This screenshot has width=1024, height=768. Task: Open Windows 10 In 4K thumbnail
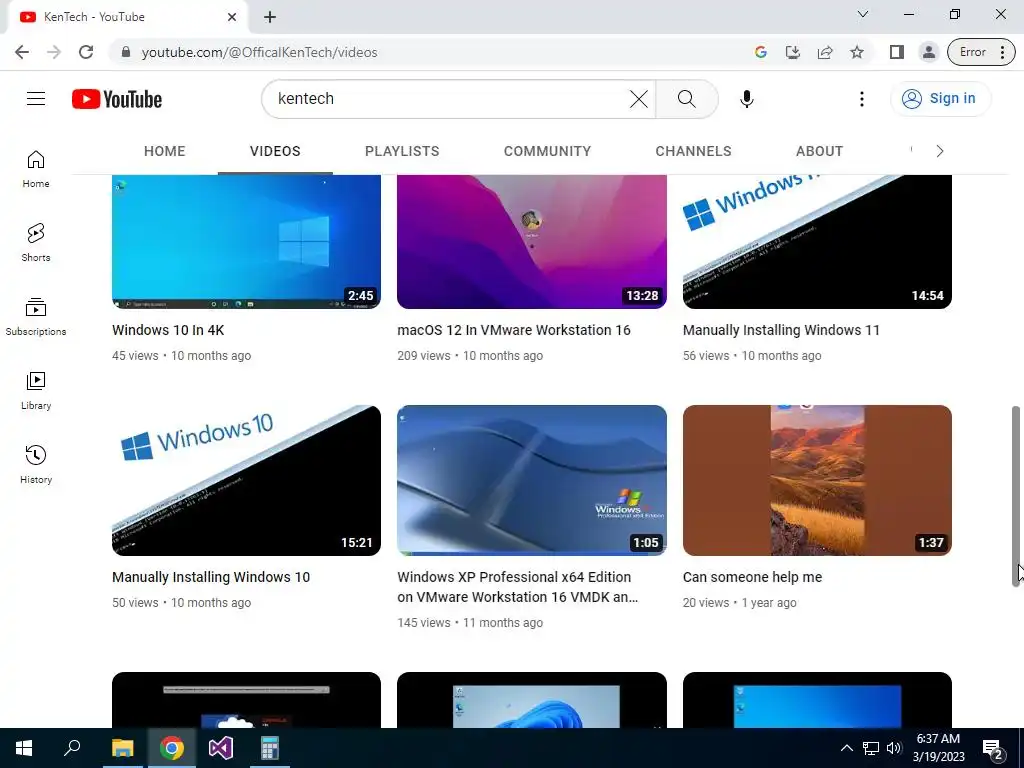coord(246,241)
